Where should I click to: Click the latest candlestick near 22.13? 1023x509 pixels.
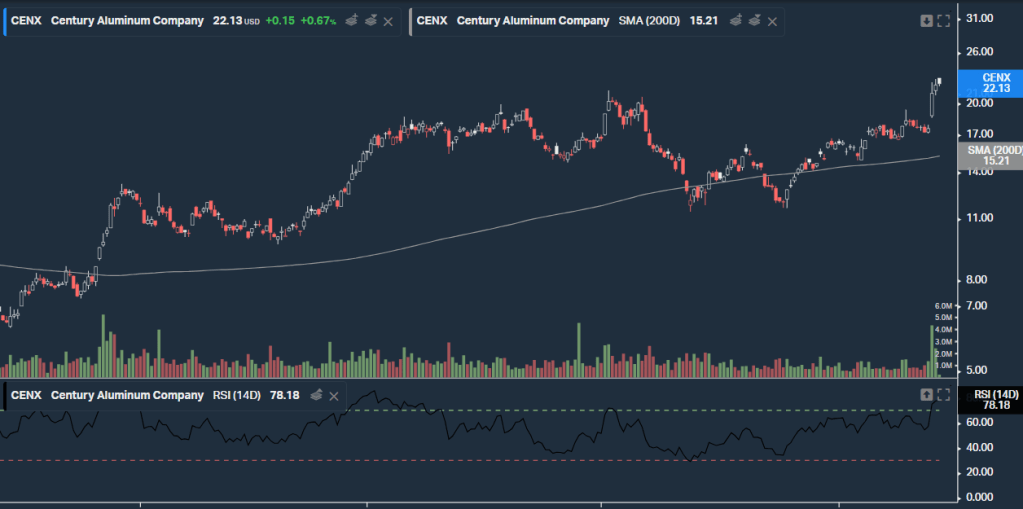[939, 81]
